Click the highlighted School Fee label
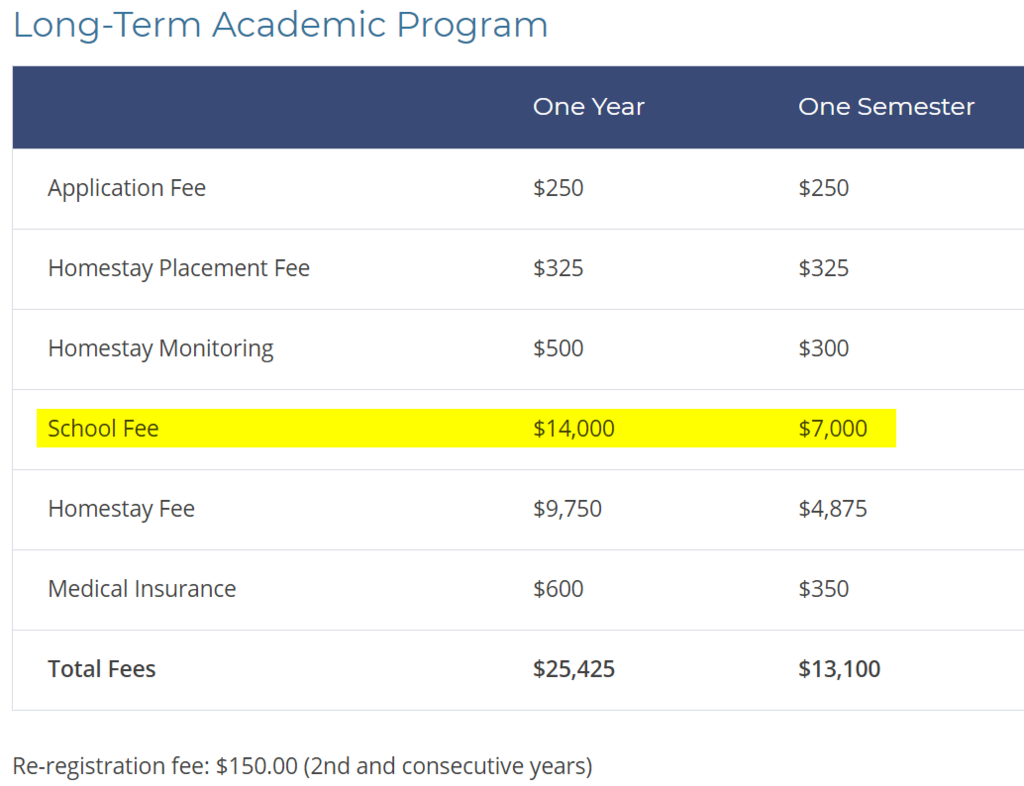 pos(103,429)
